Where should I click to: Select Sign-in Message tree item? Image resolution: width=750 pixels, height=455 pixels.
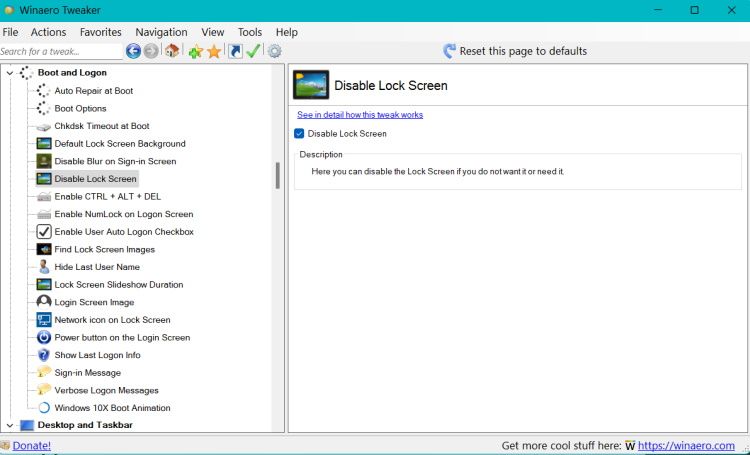pos(88,373)
